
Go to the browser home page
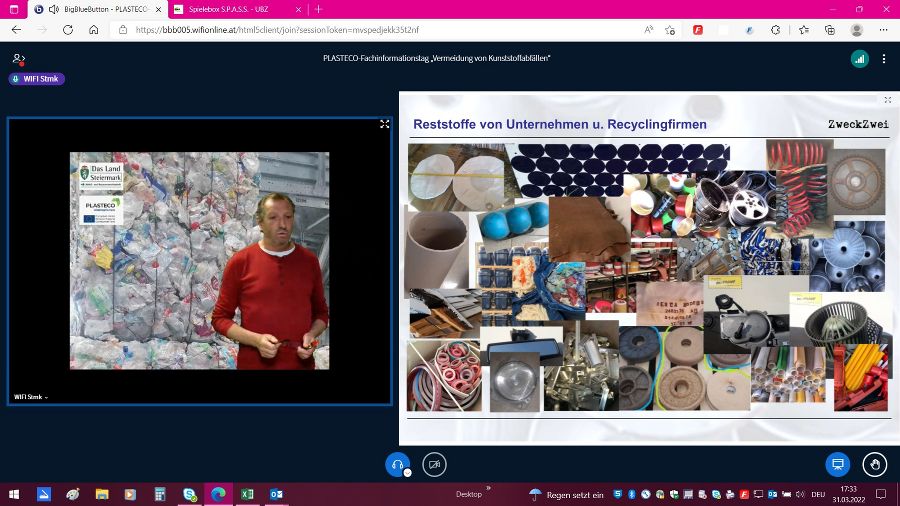tap(94, 30)
